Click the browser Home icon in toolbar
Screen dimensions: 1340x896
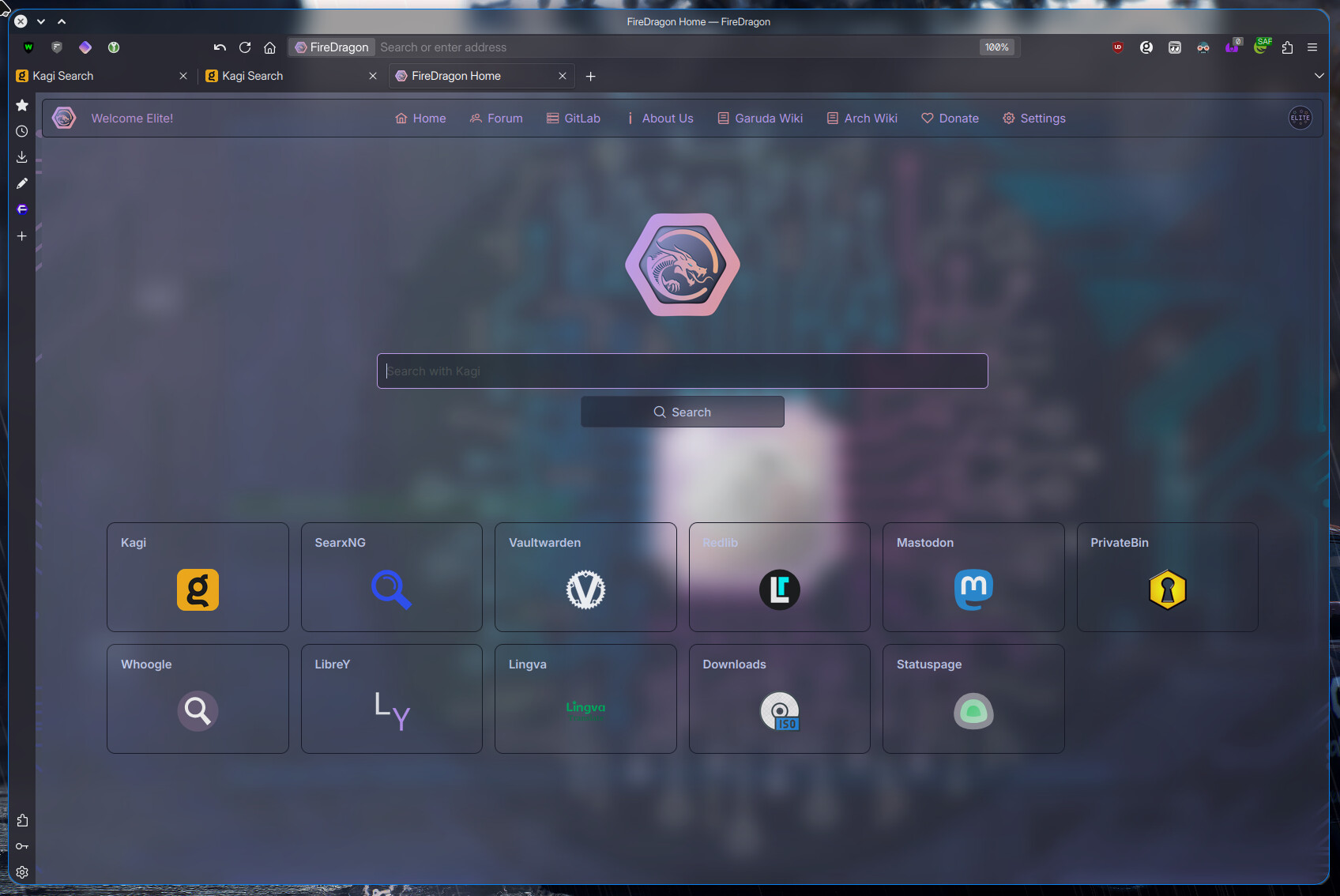point(269,47)
